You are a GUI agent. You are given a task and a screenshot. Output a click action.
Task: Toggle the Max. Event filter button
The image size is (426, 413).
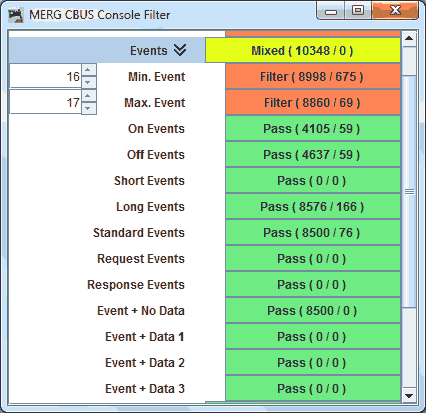point(313,103)
